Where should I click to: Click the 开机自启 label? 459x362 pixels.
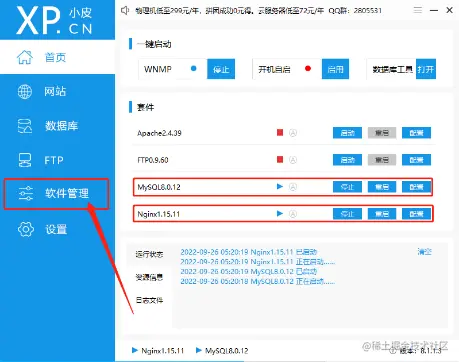(274, 69)
